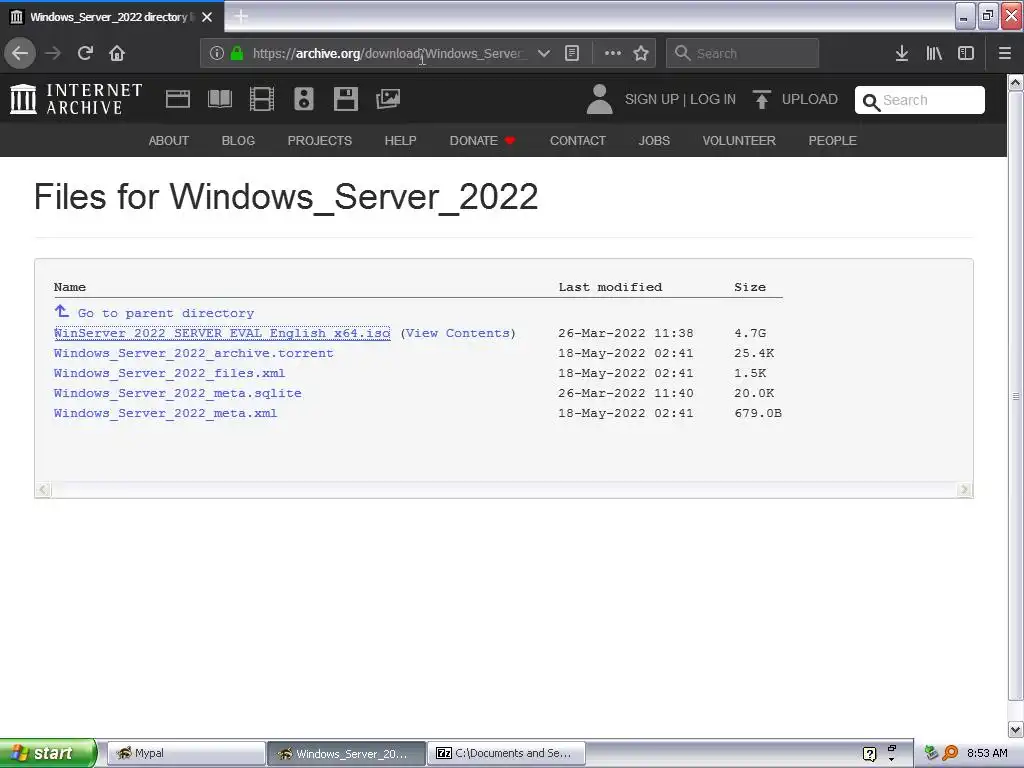
Task: Open the Software floppy disk icon
Action: pos(345,99)
